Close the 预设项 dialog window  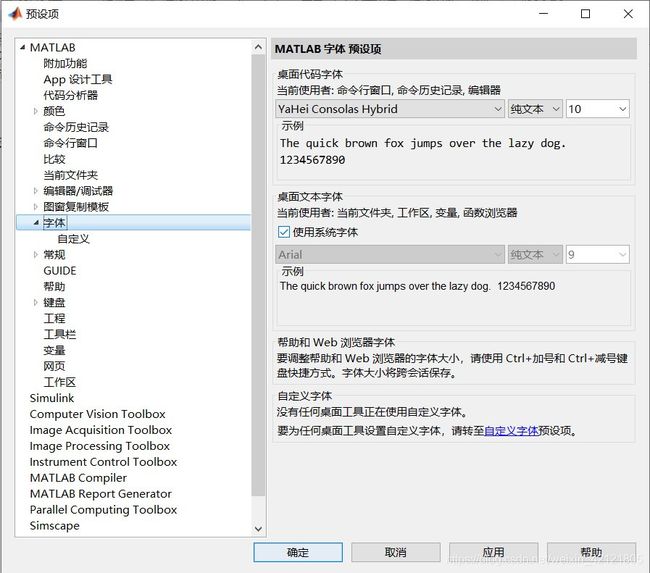628,14
